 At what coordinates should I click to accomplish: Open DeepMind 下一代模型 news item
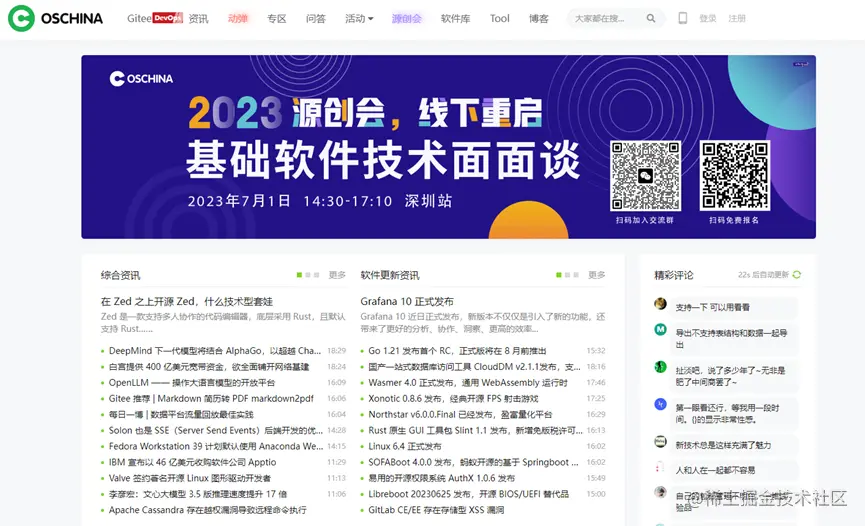click(215, 350)
